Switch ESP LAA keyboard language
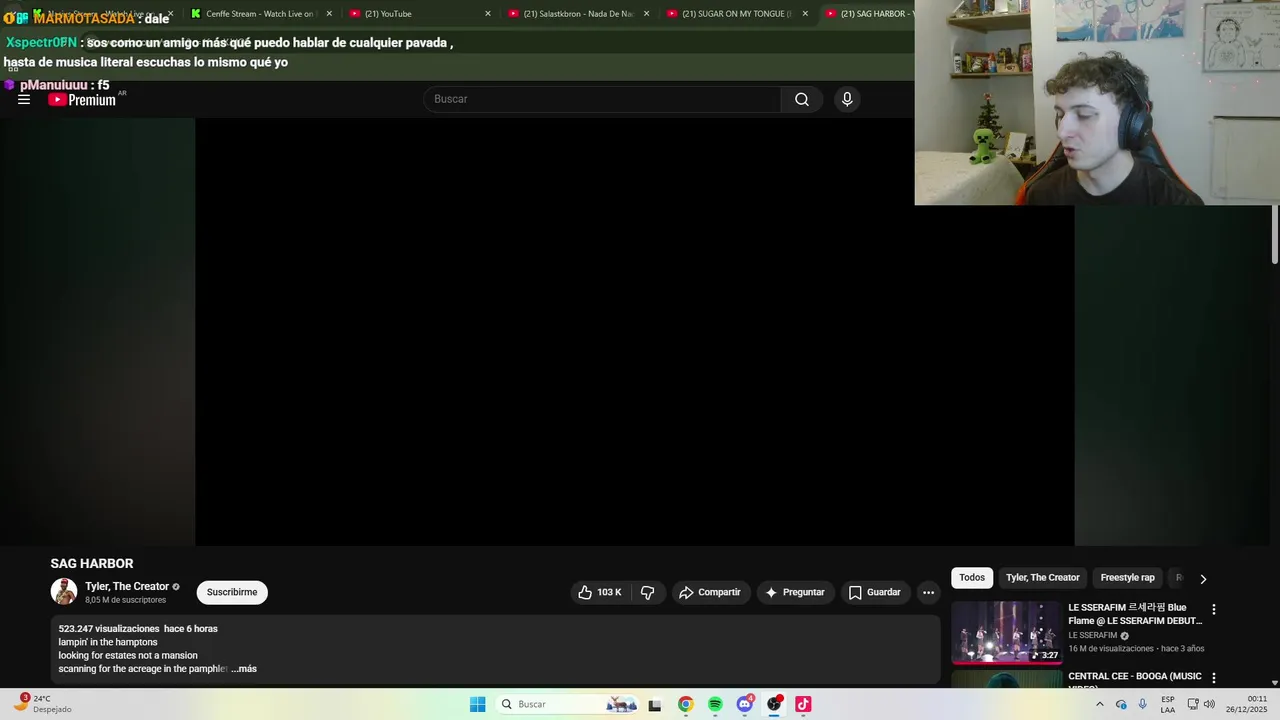Viewport: 1280px width, 720px height. [x=1168, y=704]
